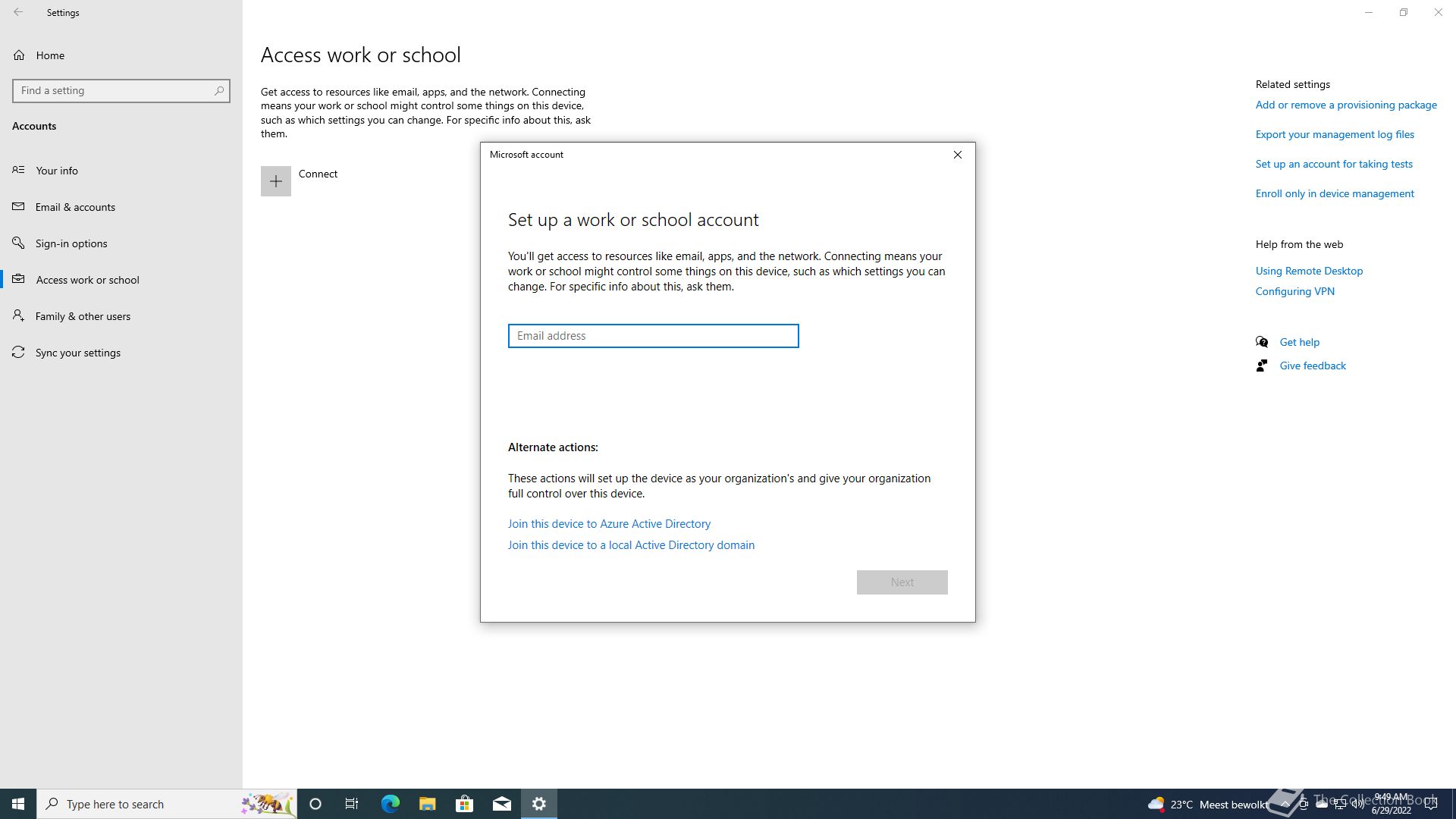Screen dimensions: 1456x819
Task: Open Using Remote Desktop help link
Action: click(1309, 271)
